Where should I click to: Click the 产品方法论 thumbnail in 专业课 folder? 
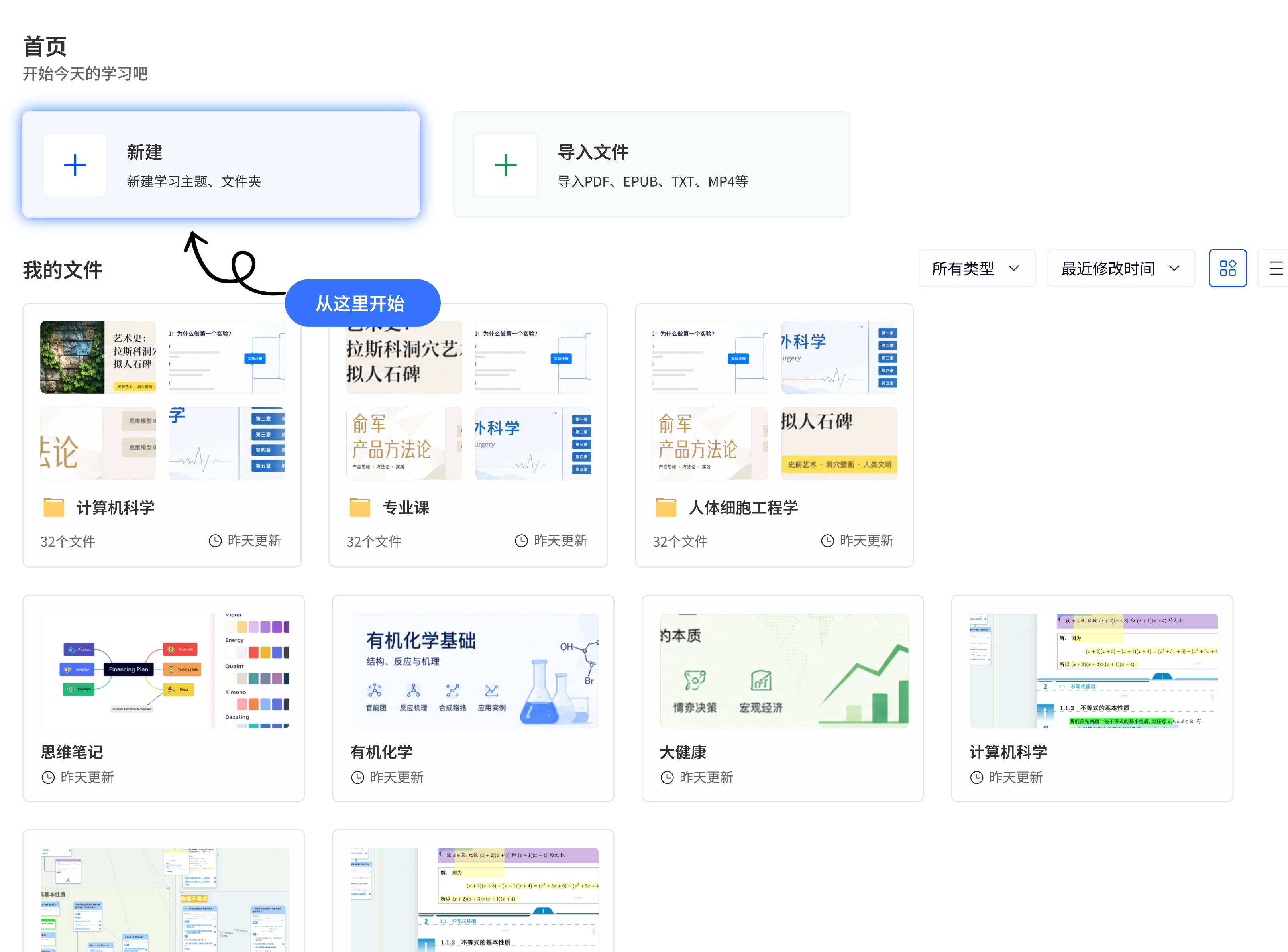(404, 444)
